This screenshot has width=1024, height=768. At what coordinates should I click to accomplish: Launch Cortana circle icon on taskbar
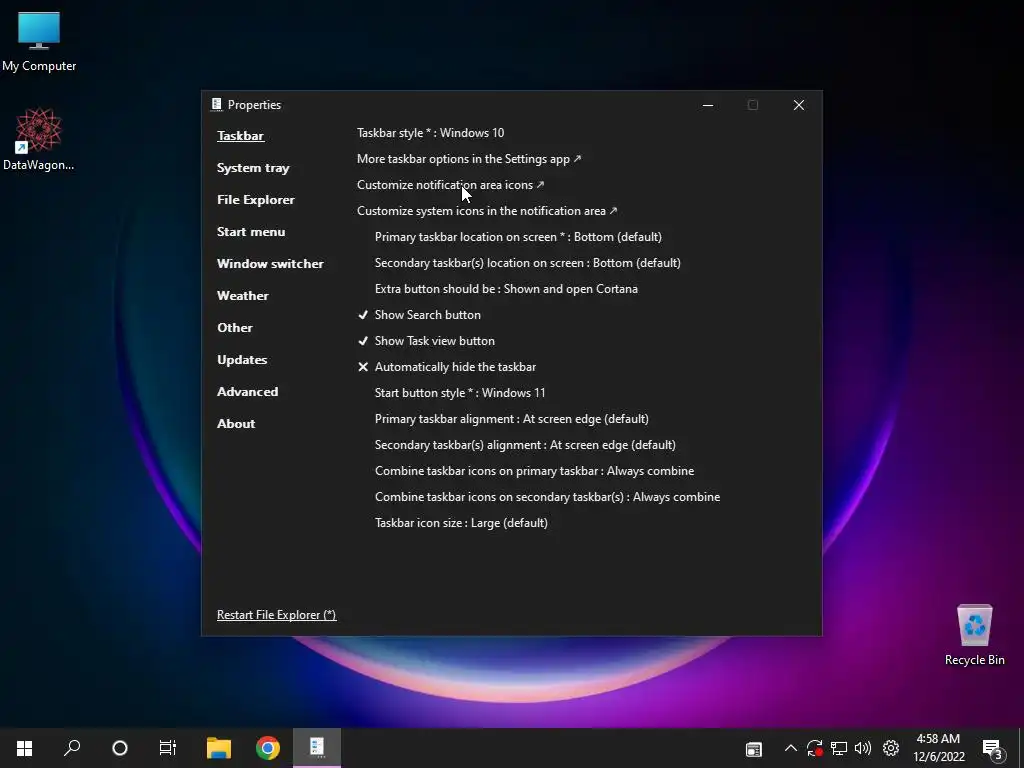coord(120,748)
